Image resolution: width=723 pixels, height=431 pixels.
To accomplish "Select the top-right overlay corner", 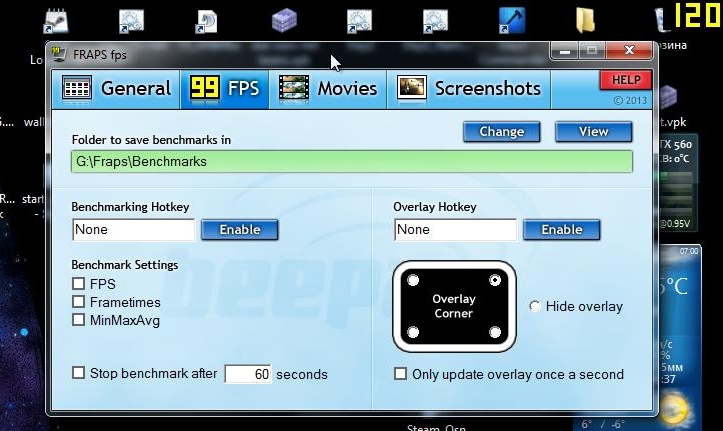I will (x=495, y=280).
